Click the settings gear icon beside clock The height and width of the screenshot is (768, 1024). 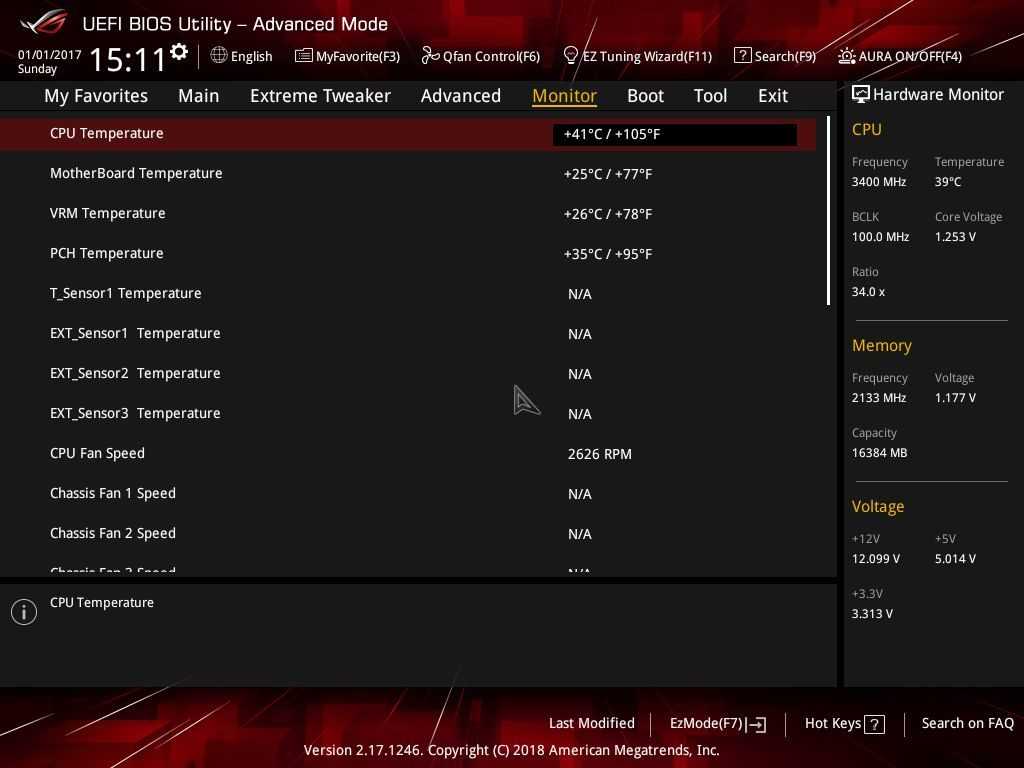point(179,52)
